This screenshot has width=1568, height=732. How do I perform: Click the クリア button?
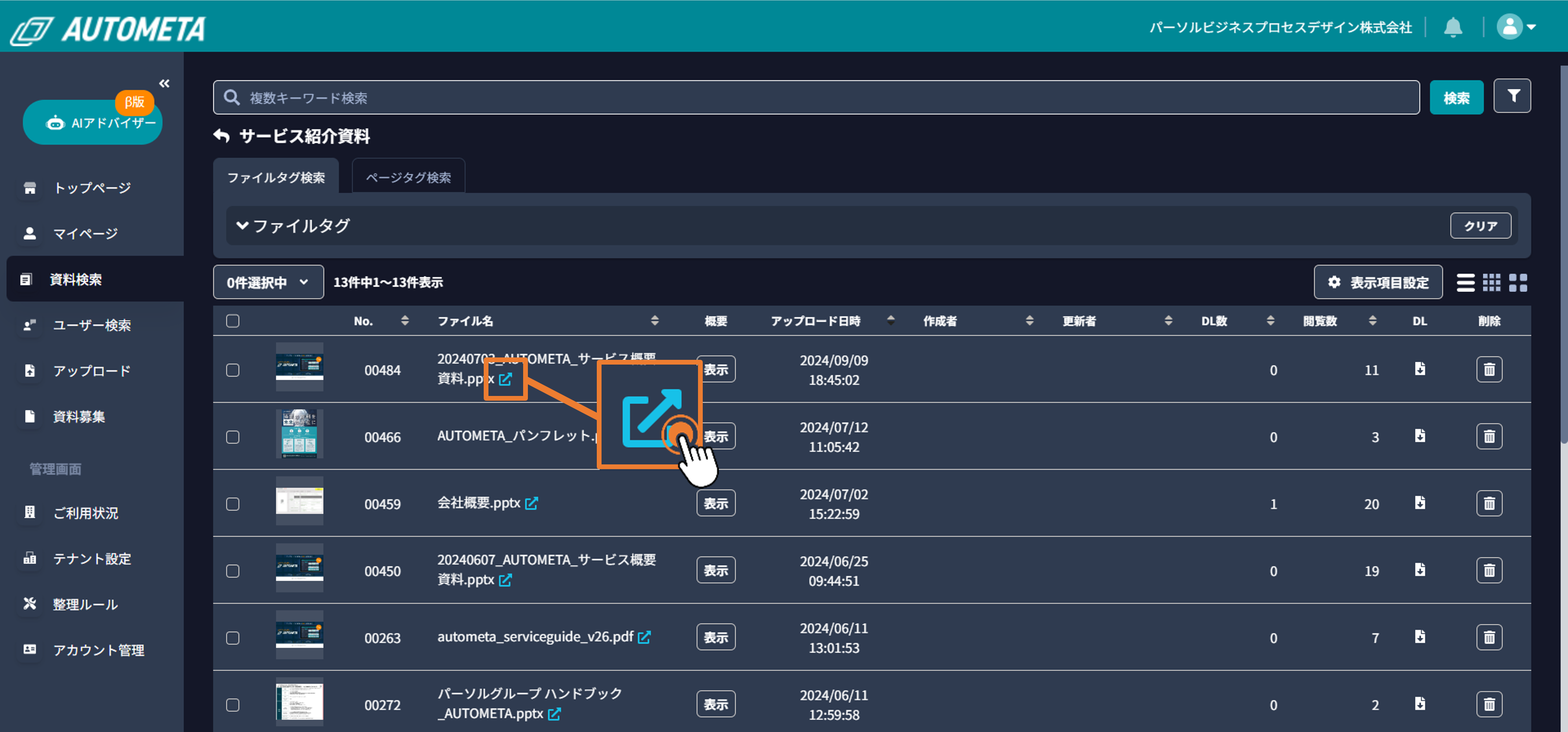(x=1481, y=226)
